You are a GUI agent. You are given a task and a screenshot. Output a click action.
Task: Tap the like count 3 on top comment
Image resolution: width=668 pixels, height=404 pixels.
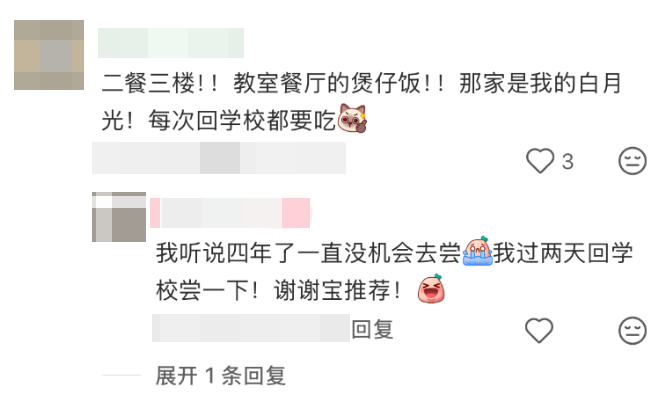tap(567, 162)
